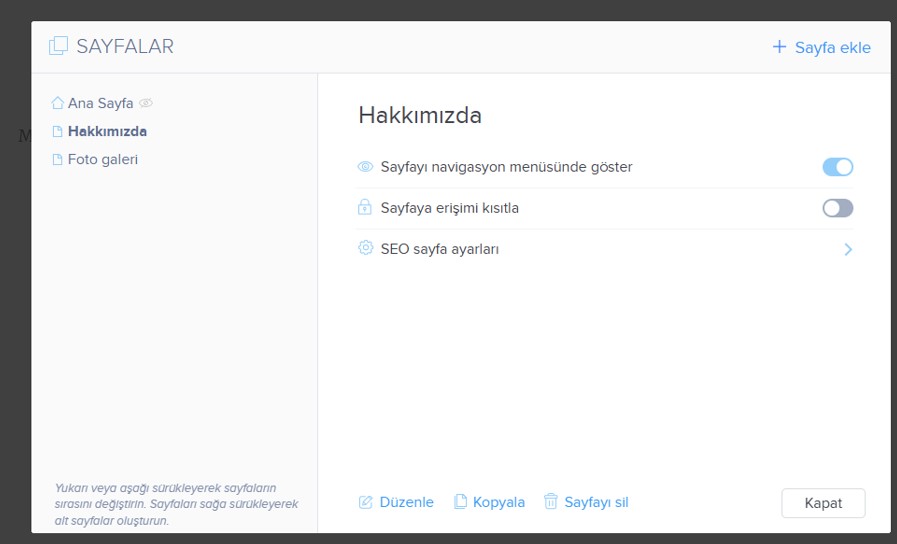The width and height of the screenshot is (897, 544).
Task: Select Foto galeri in the pages list
Action: (x=102, y=159)
